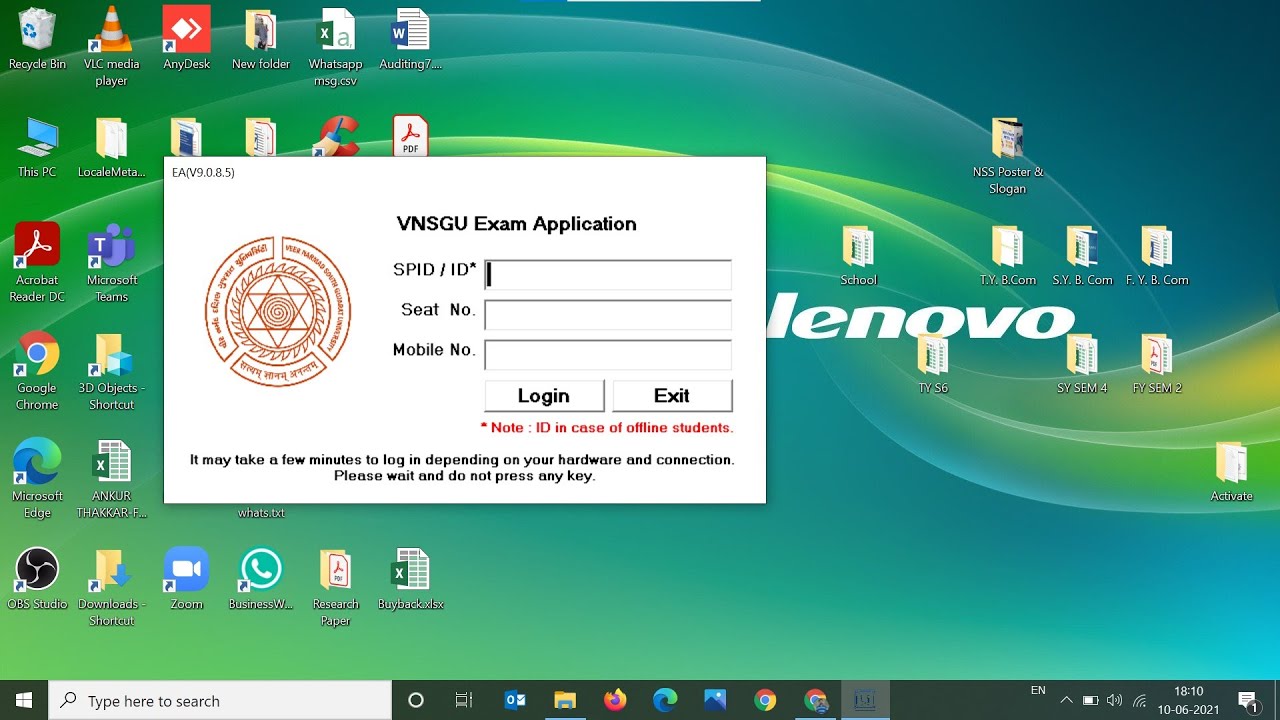Click the Login button
This screenshot has width=1280, height=720.
coord(544,396)
